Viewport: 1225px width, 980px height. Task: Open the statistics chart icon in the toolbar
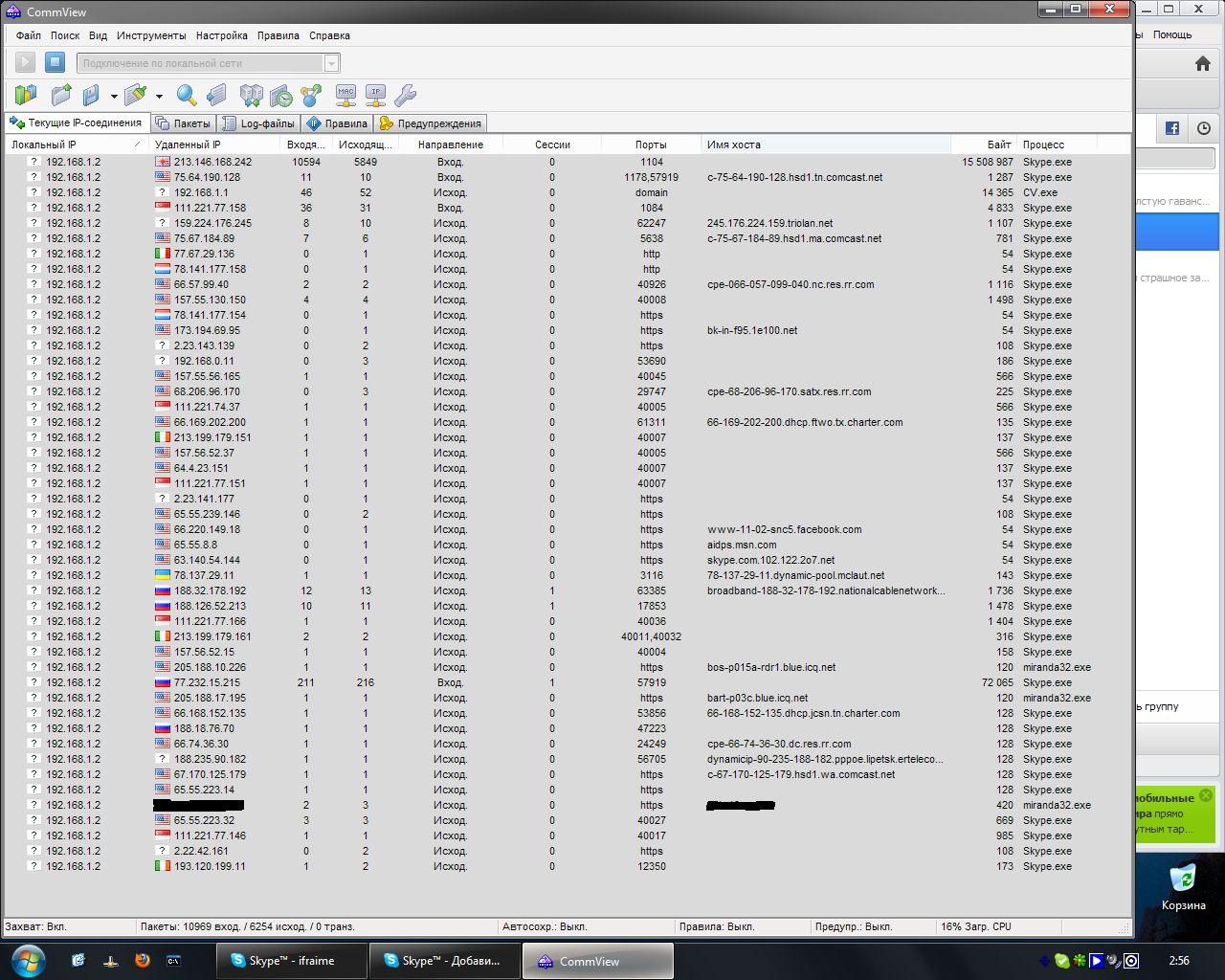click(x=26, y=95)
